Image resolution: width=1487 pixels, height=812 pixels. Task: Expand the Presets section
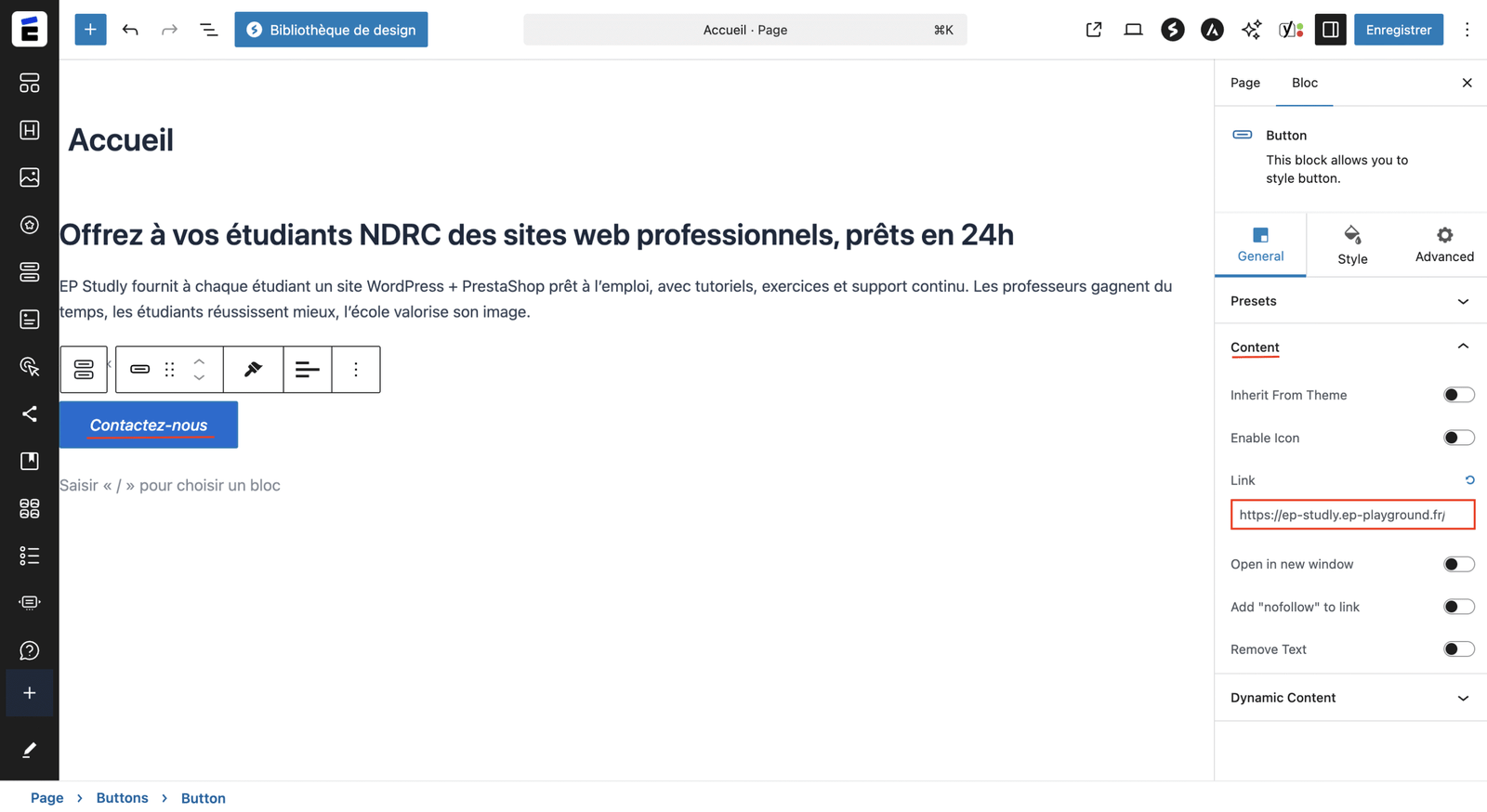point(1349,301)
